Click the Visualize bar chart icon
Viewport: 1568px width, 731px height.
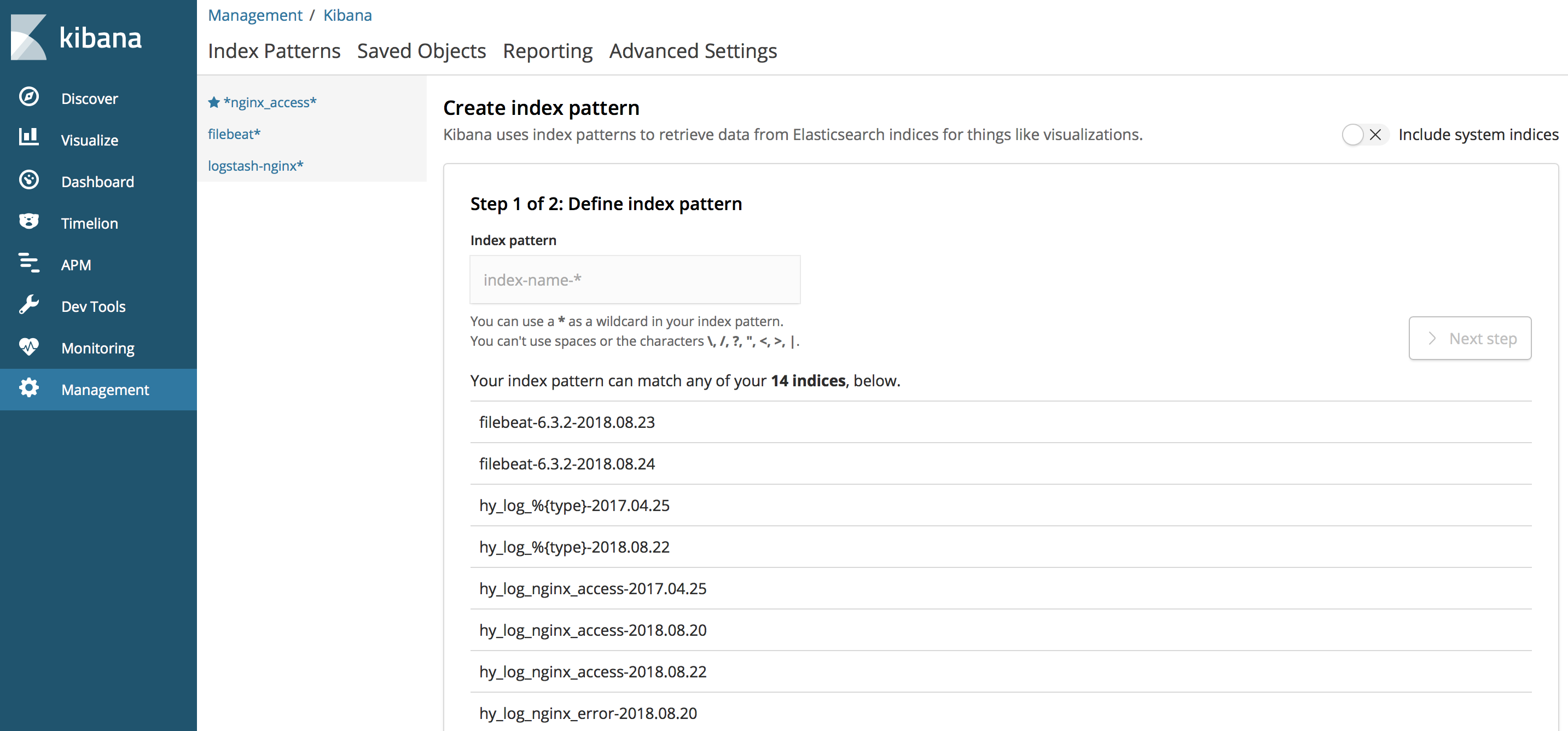pos(28,137)
